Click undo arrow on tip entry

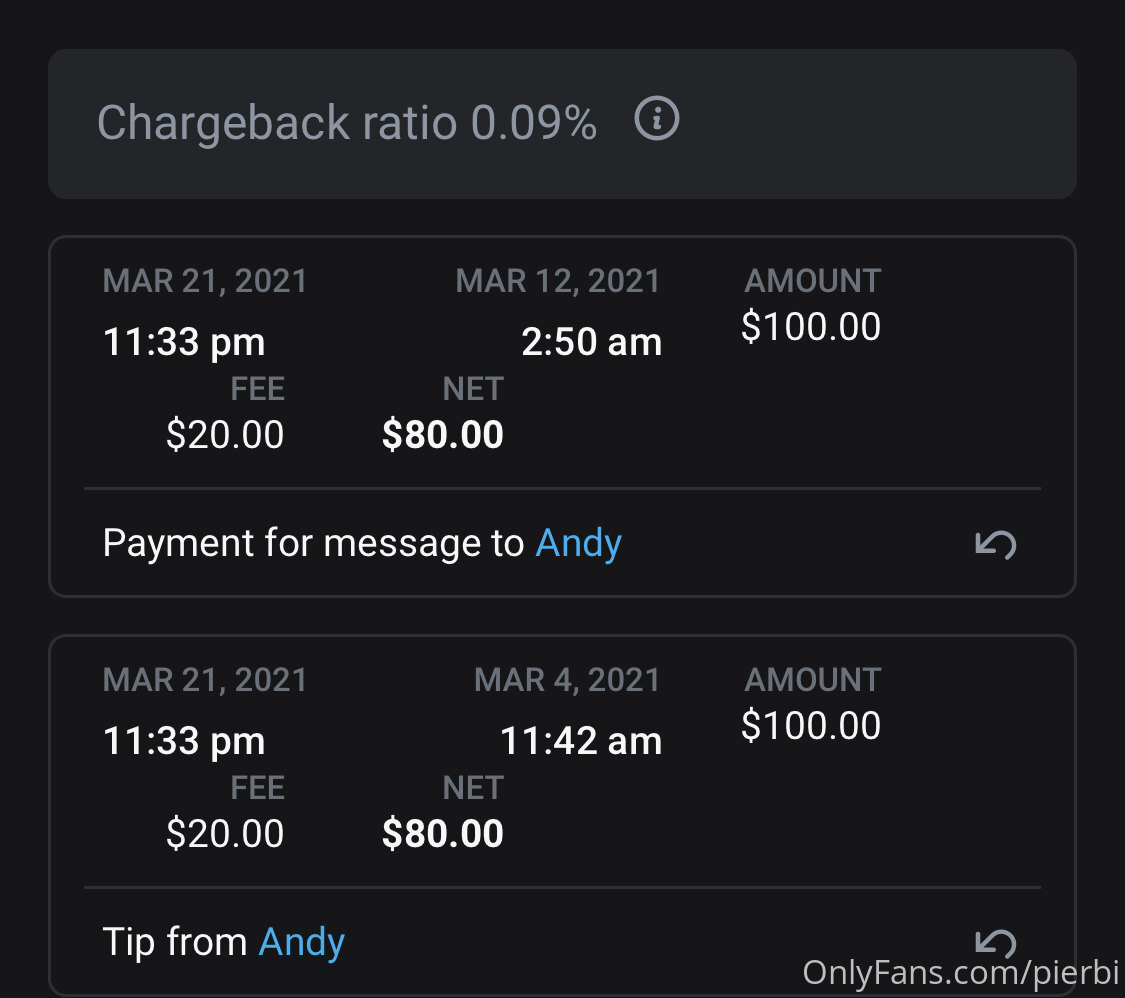pyautogui.click(x=996, y=943)
